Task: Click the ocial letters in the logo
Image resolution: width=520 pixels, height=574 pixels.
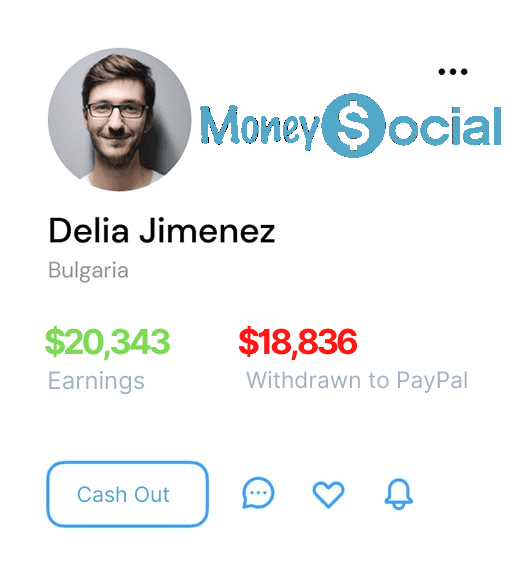Action: pos(445,126)
